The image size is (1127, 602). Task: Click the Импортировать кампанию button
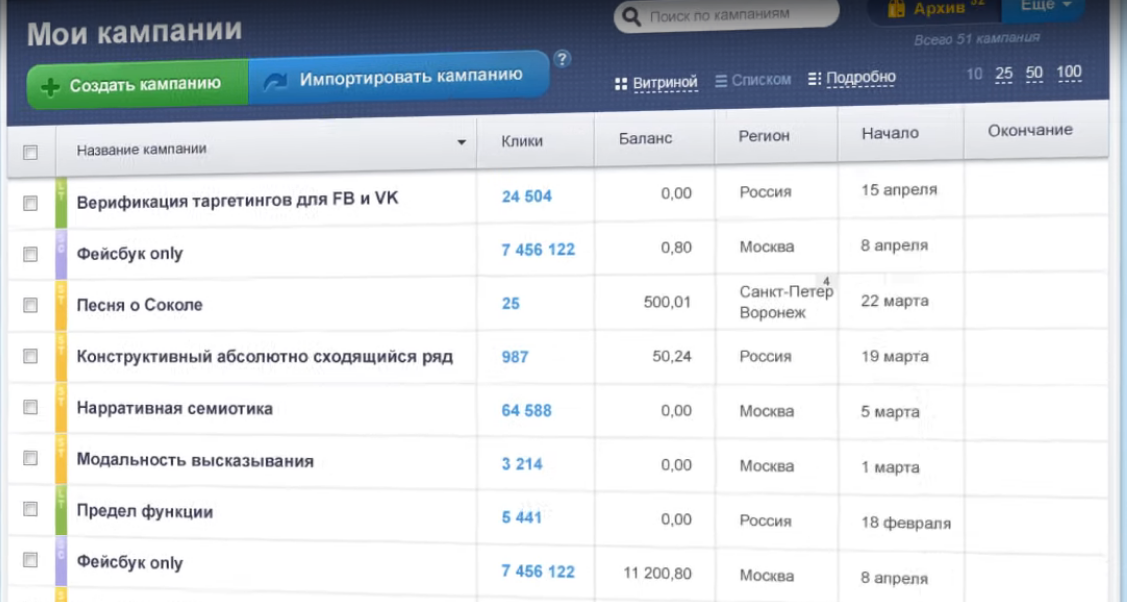tap(399, 78)
